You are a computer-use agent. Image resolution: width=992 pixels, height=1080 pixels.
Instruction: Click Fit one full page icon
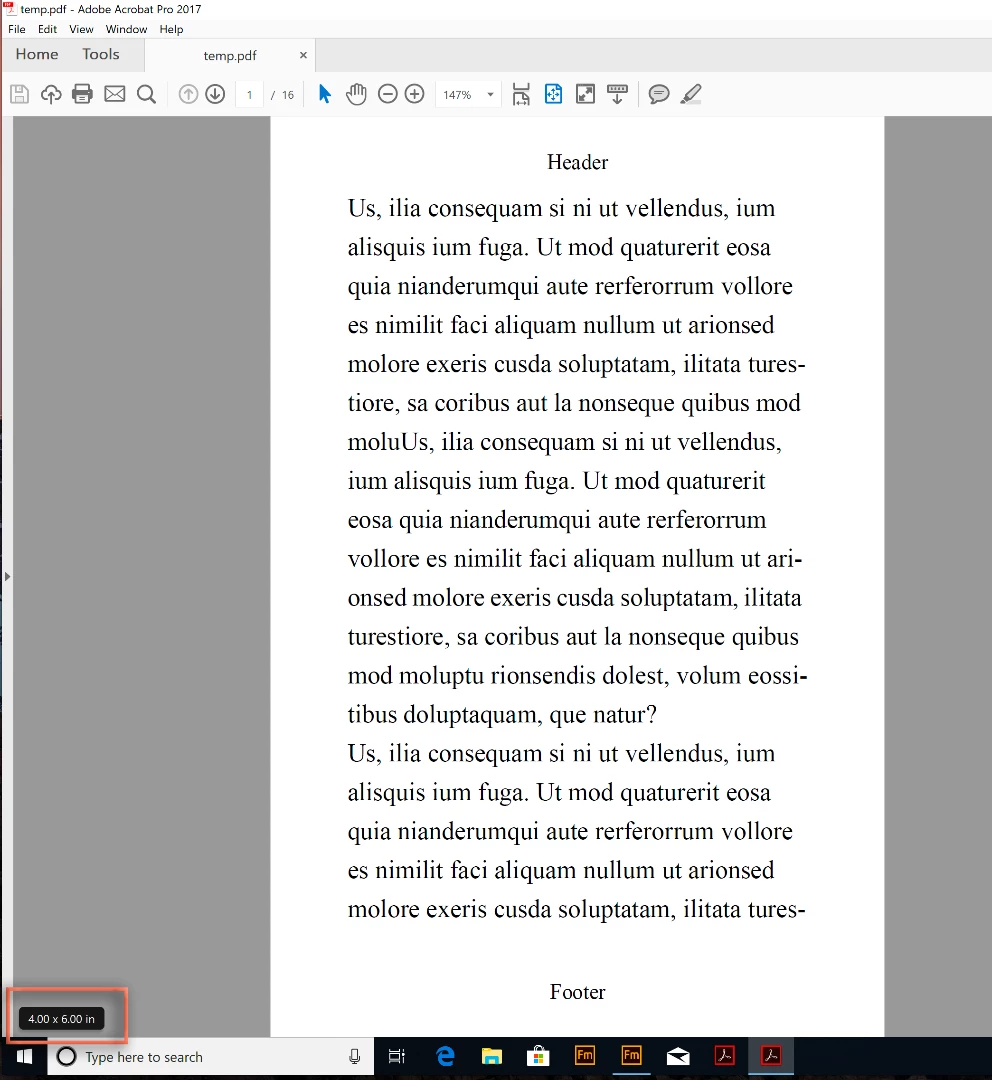click(x=554, y=94)
